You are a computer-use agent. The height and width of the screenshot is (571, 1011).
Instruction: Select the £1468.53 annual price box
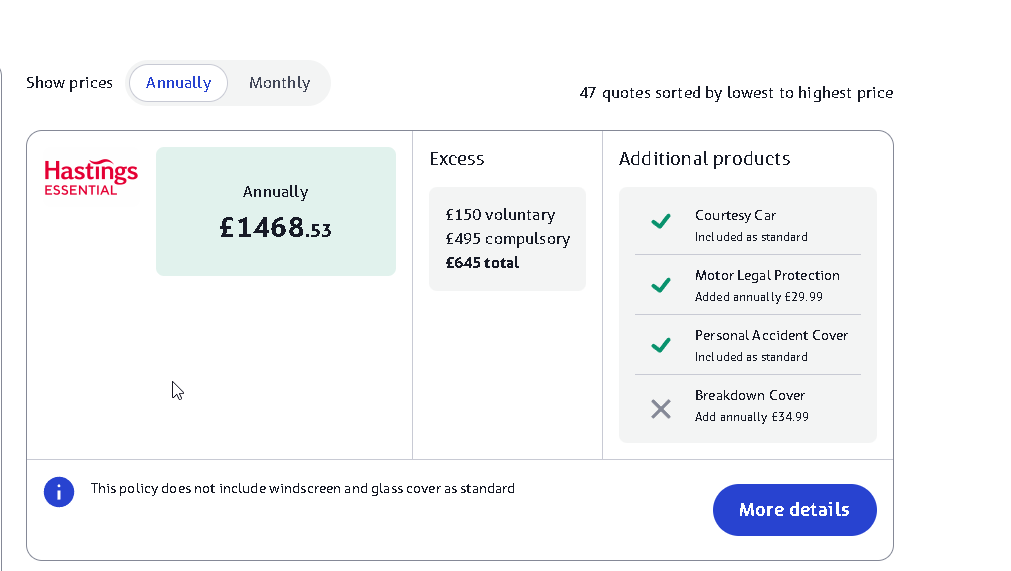pyautogui.click(x=275, y=211)
